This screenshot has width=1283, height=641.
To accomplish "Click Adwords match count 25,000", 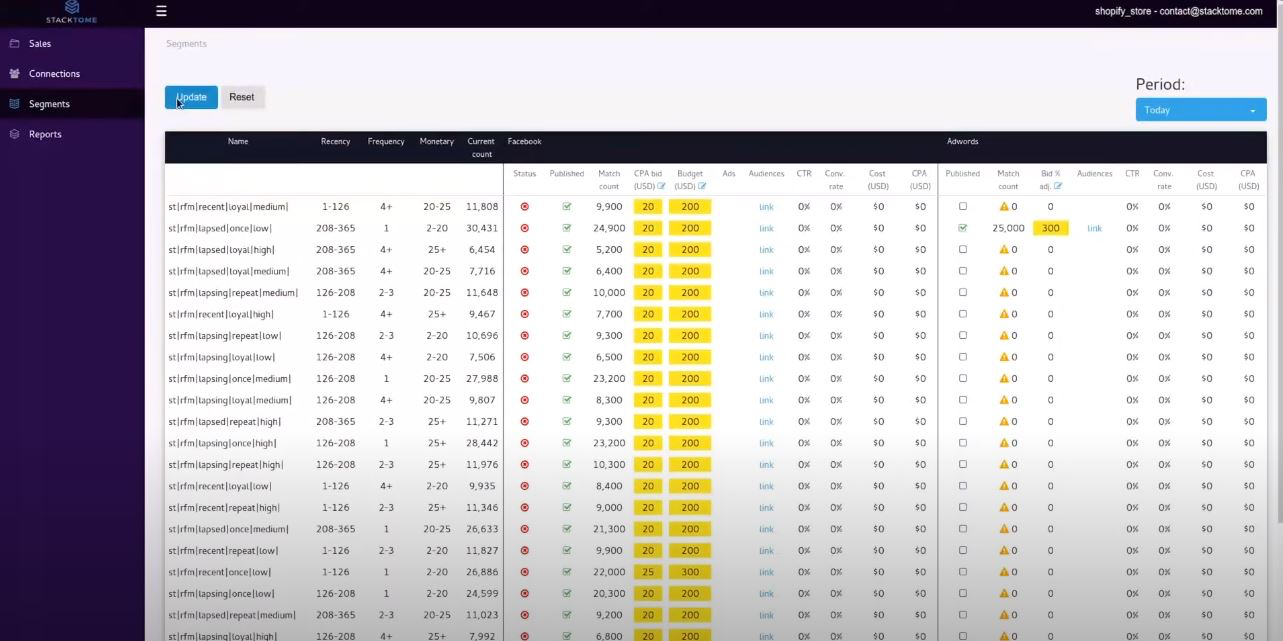I will 1008,228.
